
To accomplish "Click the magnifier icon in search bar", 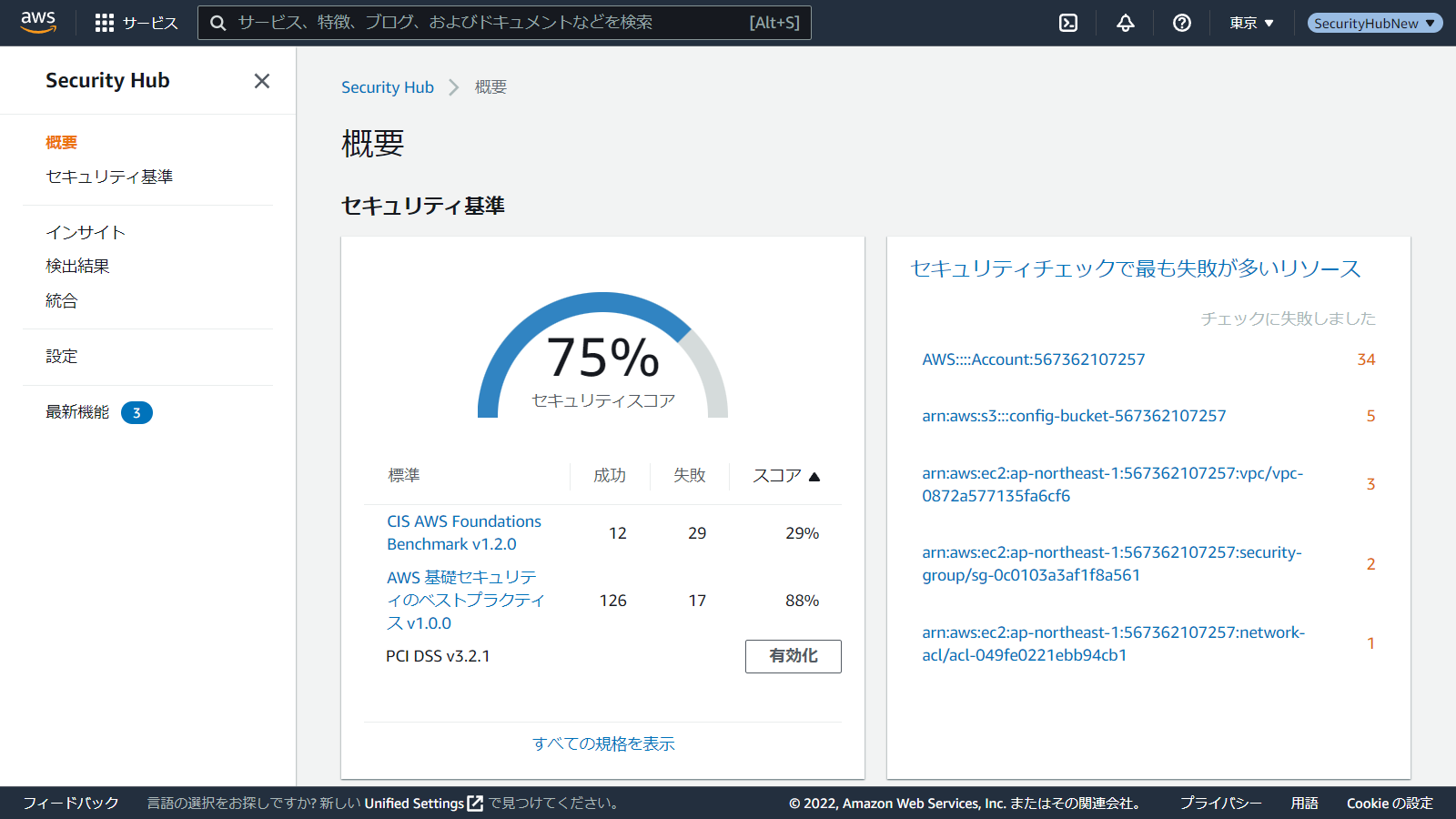I will (x=218, y=23).
